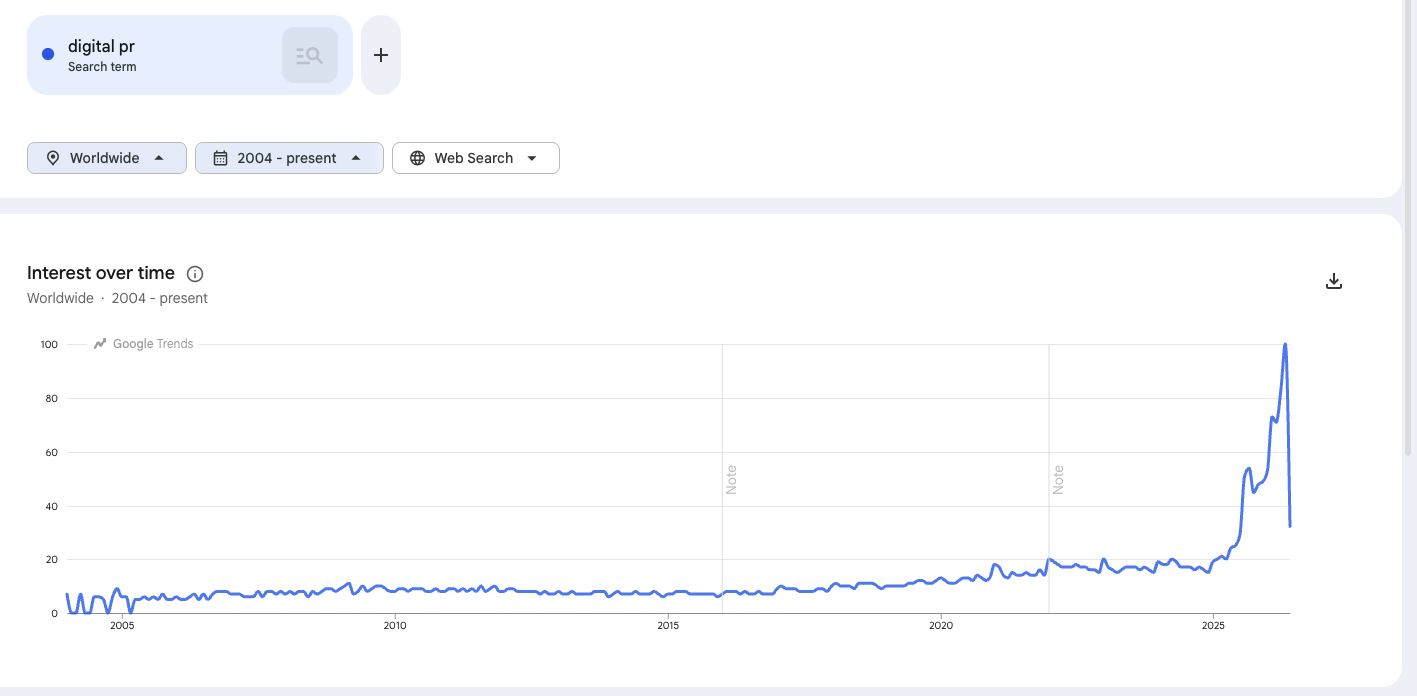The image size is (1417, 696).
Task: Download the Interest over time chart data
Action: pos(1333,281)
